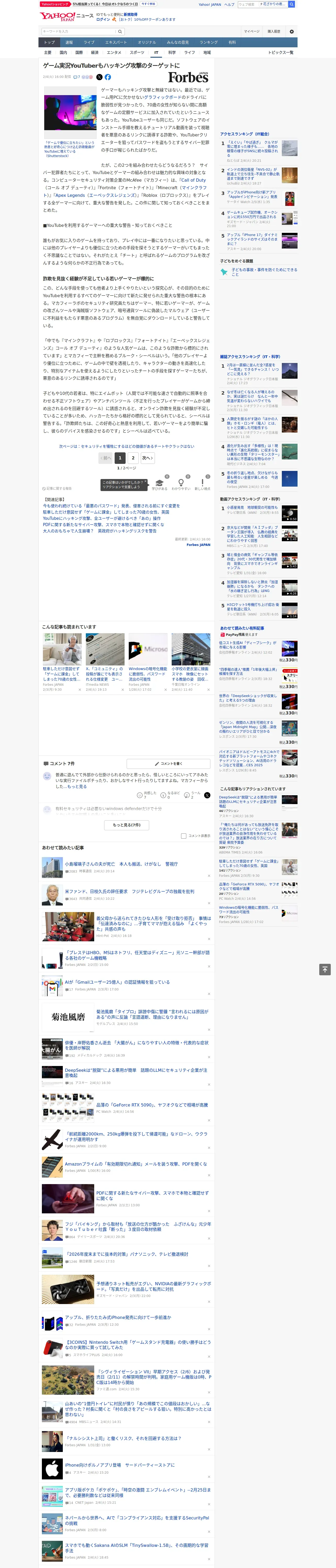The height and width of the screenshot is (1568, 336).
Task: Click the 子どもの事故・事件 bird icon
Action: tap(225, 272)
